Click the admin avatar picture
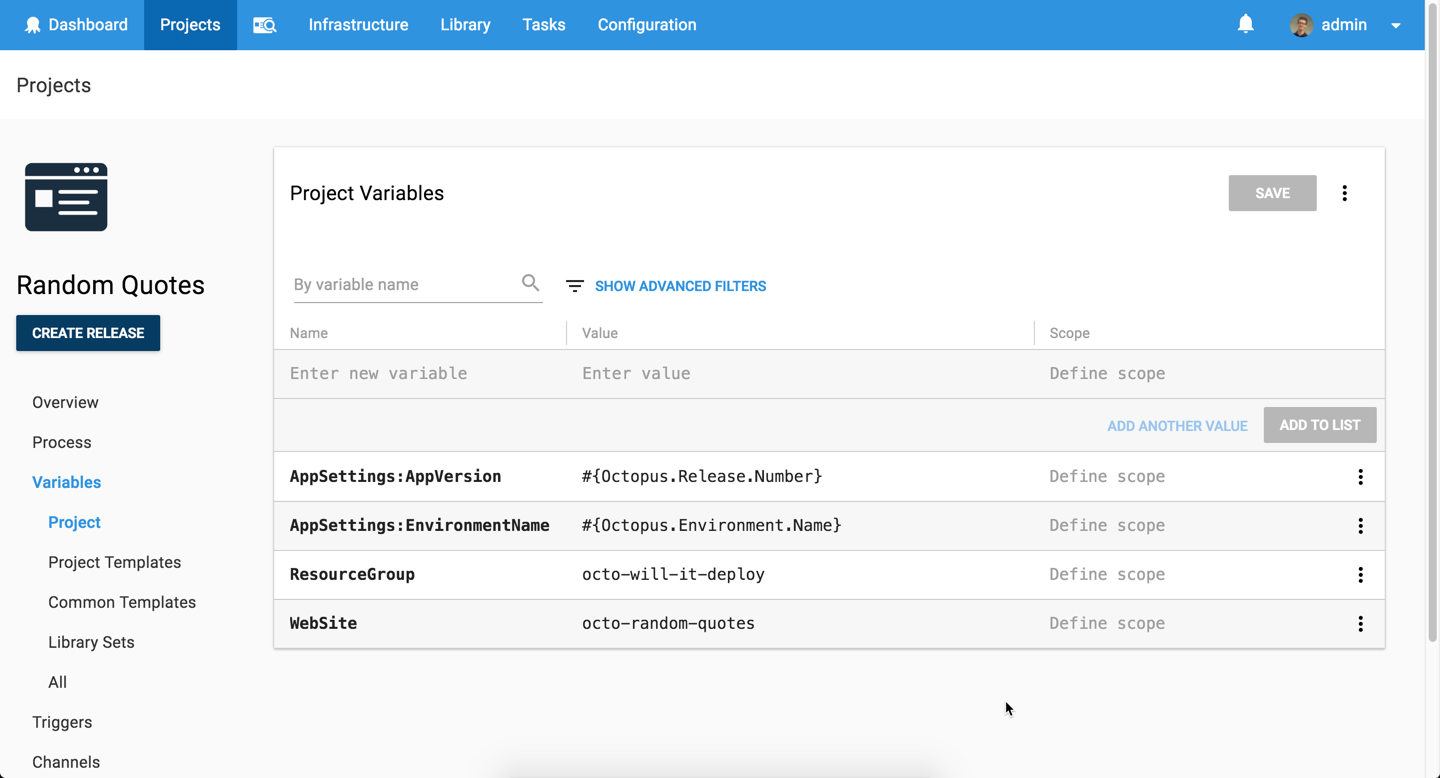1440x778 pixels. [1301, 24]
